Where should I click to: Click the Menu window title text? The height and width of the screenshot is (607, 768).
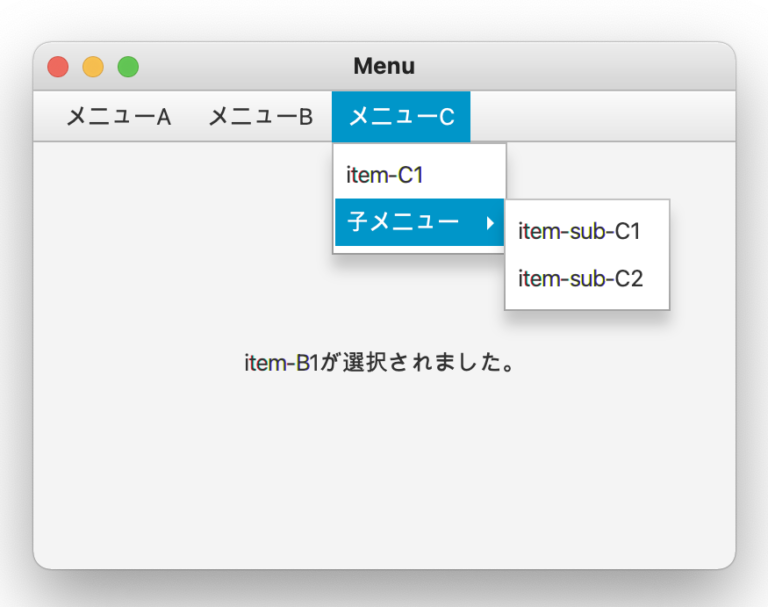click(384, 66)
